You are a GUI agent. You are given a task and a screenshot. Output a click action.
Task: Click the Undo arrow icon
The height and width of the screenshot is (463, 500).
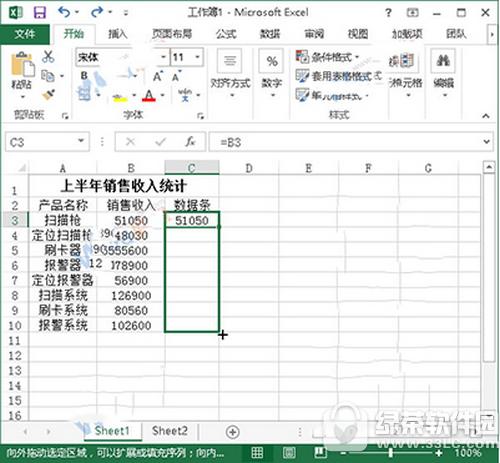[x=64, y=12]
